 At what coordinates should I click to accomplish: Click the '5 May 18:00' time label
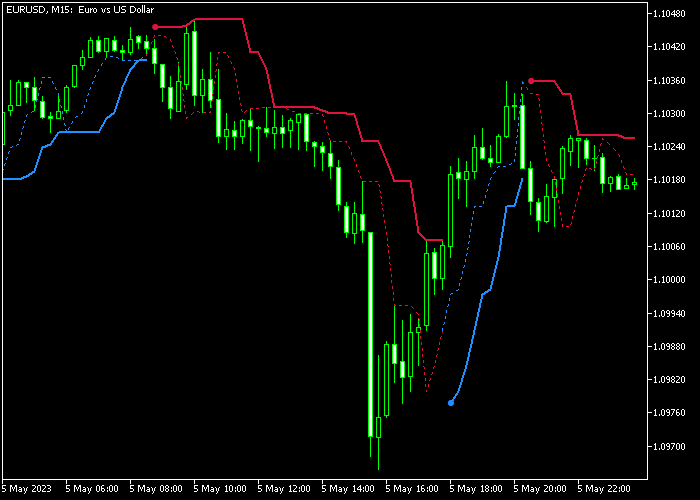click(x=476, y=489)
